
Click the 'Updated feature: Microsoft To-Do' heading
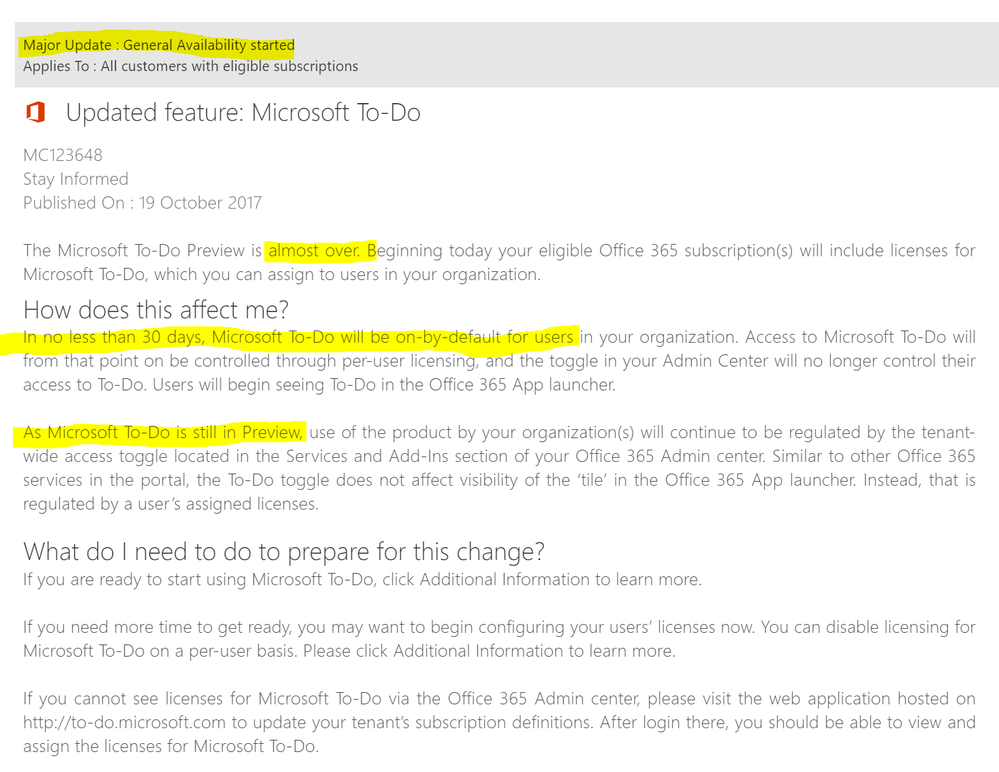pos(243,113)
